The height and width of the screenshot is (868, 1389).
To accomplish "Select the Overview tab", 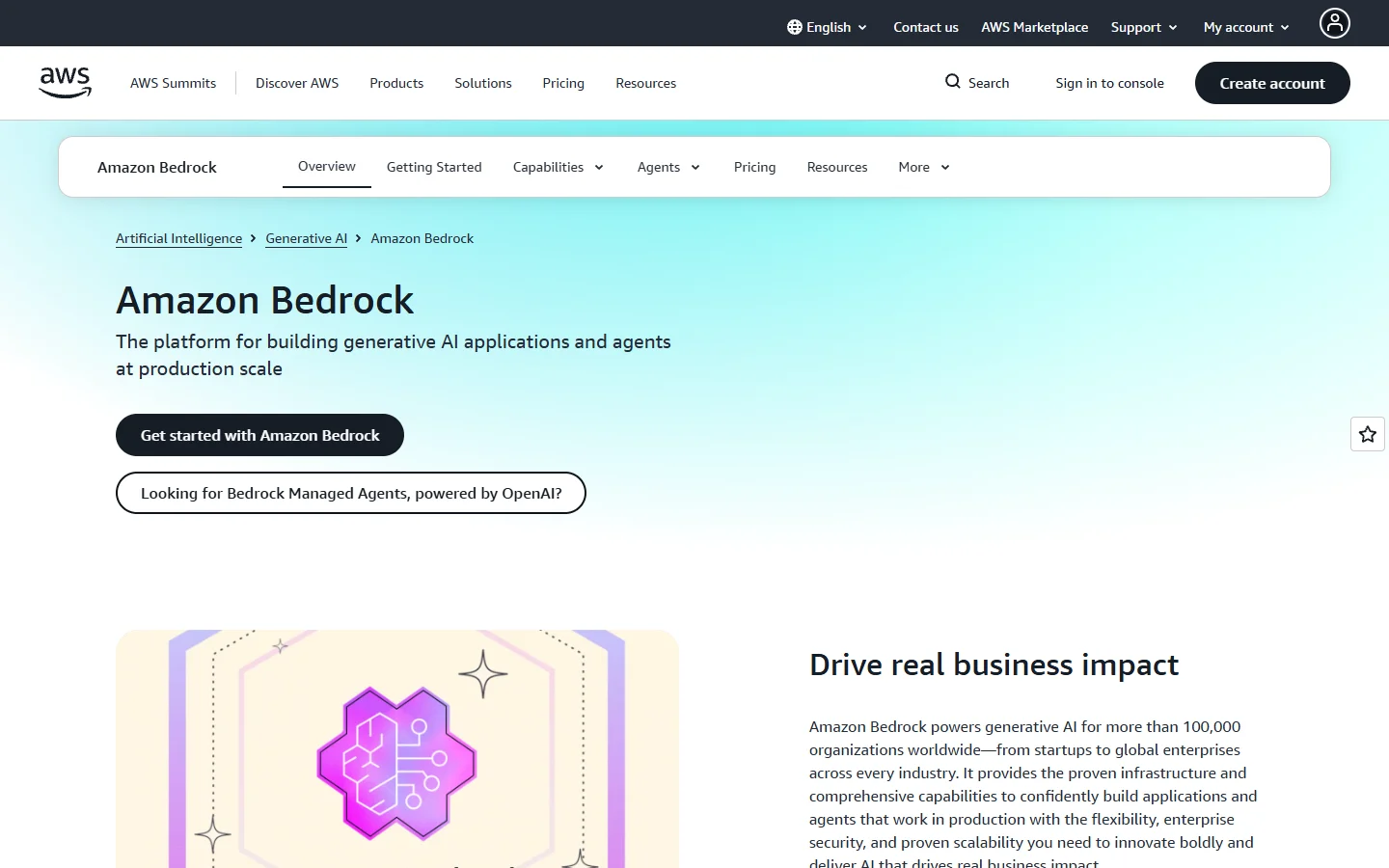I will pyautogui.click(x=327, y=166).
